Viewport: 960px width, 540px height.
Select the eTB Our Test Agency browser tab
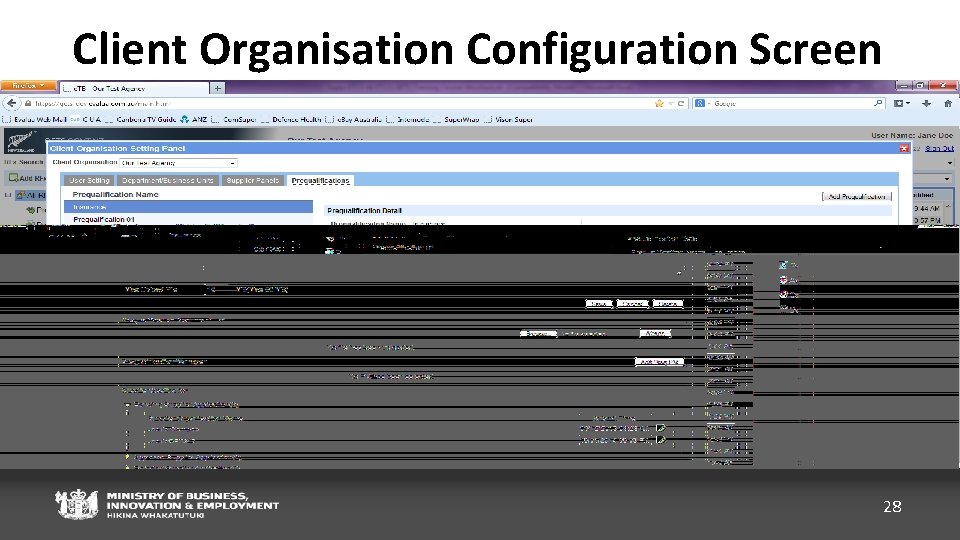[x=134, y=88]
